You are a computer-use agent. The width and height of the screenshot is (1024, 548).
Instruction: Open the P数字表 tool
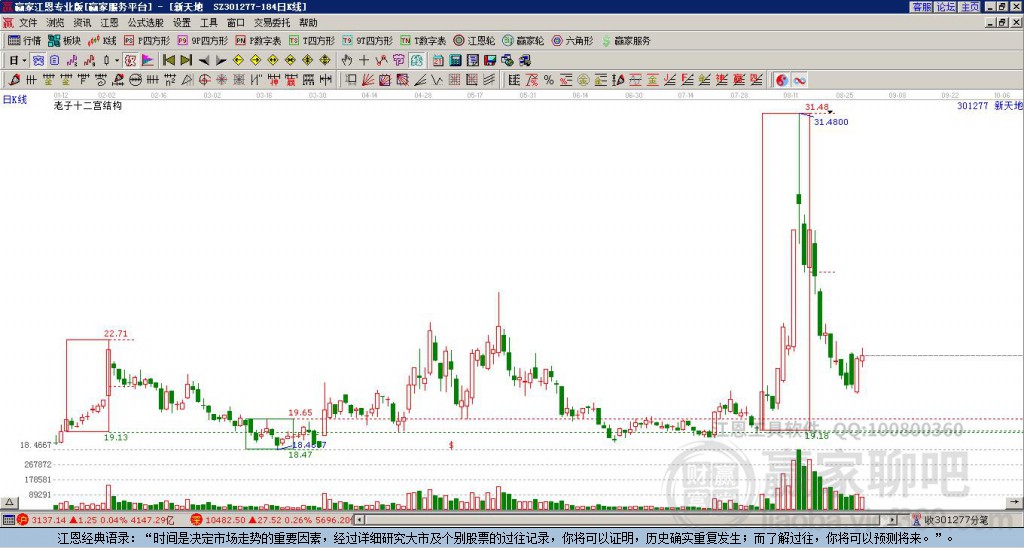(258, 40)
